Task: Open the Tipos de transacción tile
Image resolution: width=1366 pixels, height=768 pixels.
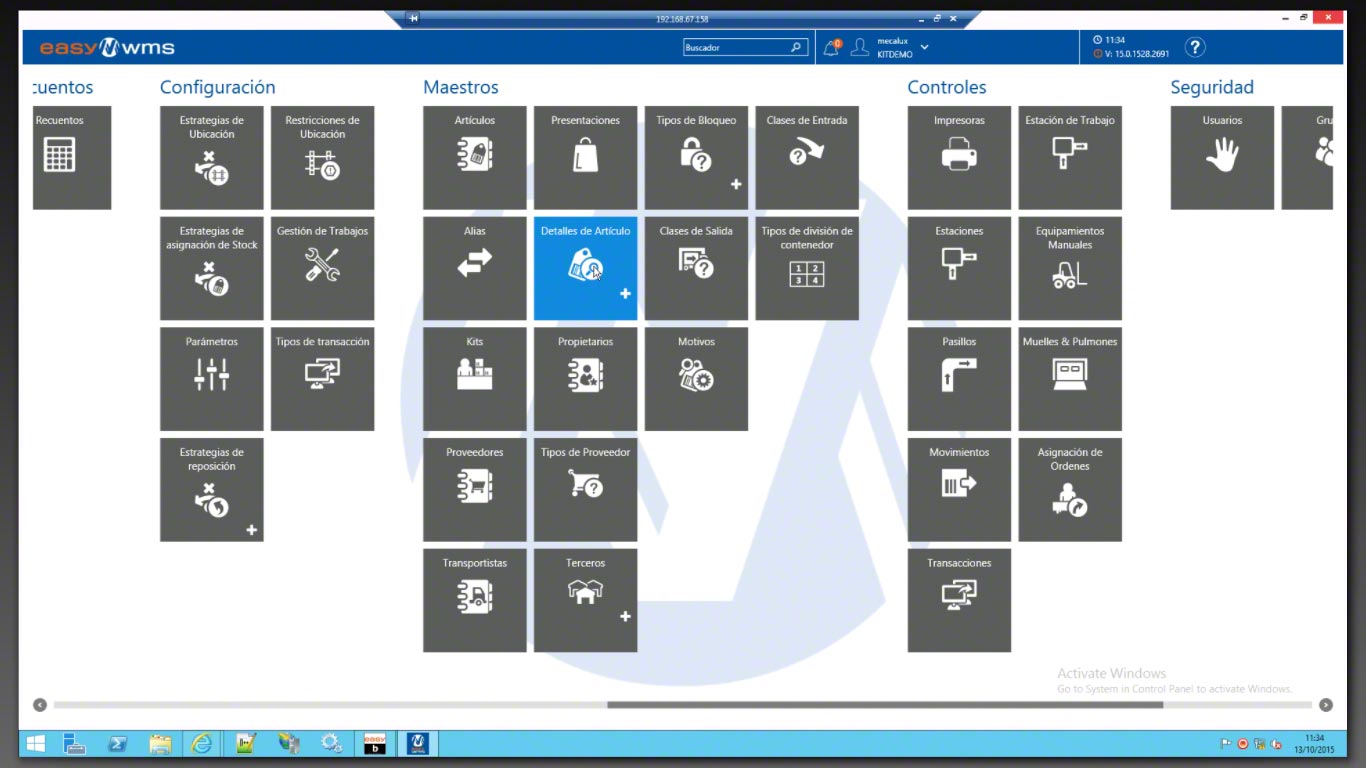Action: click(x=322, y=379)
